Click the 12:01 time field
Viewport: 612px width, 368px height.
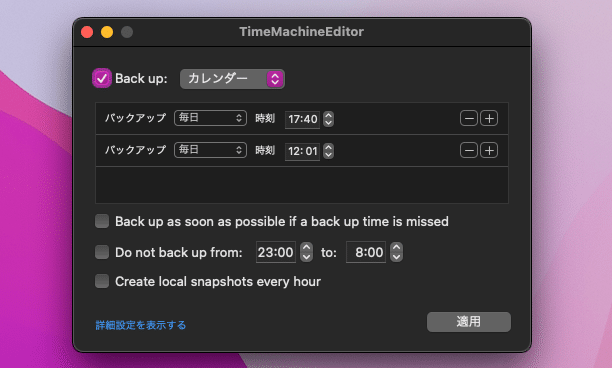coord(302,151)
